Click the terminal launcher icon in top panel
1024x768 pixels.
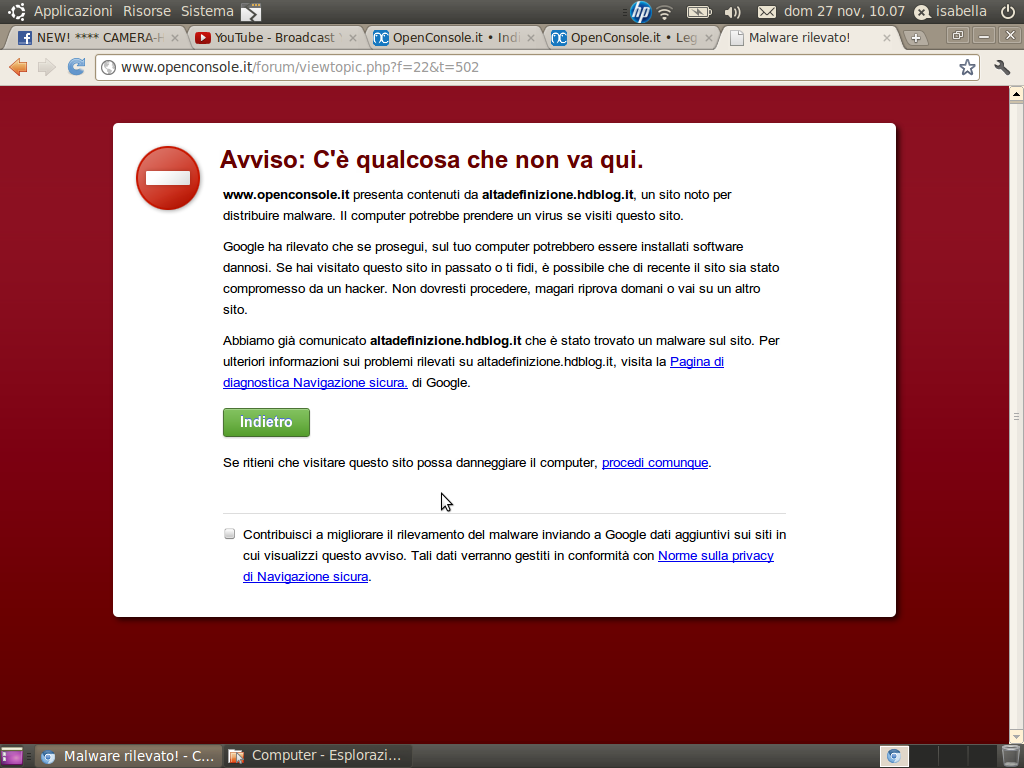tap(251, 12)
